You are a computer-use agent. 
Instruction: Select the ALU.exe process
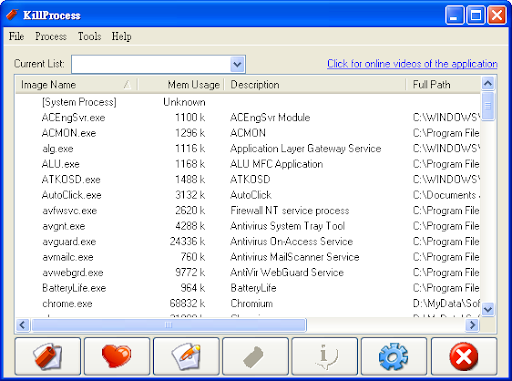click(x=248, y=164)
